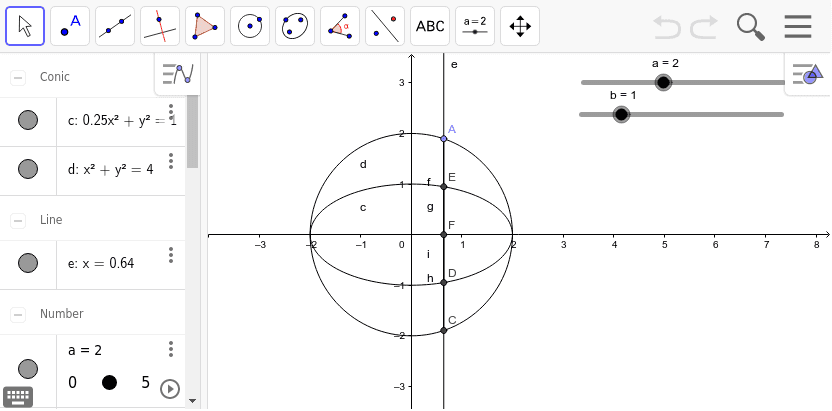This screenshot has width=832, height=411.
Task: Select the Point tool
Action: coord(70,26)
